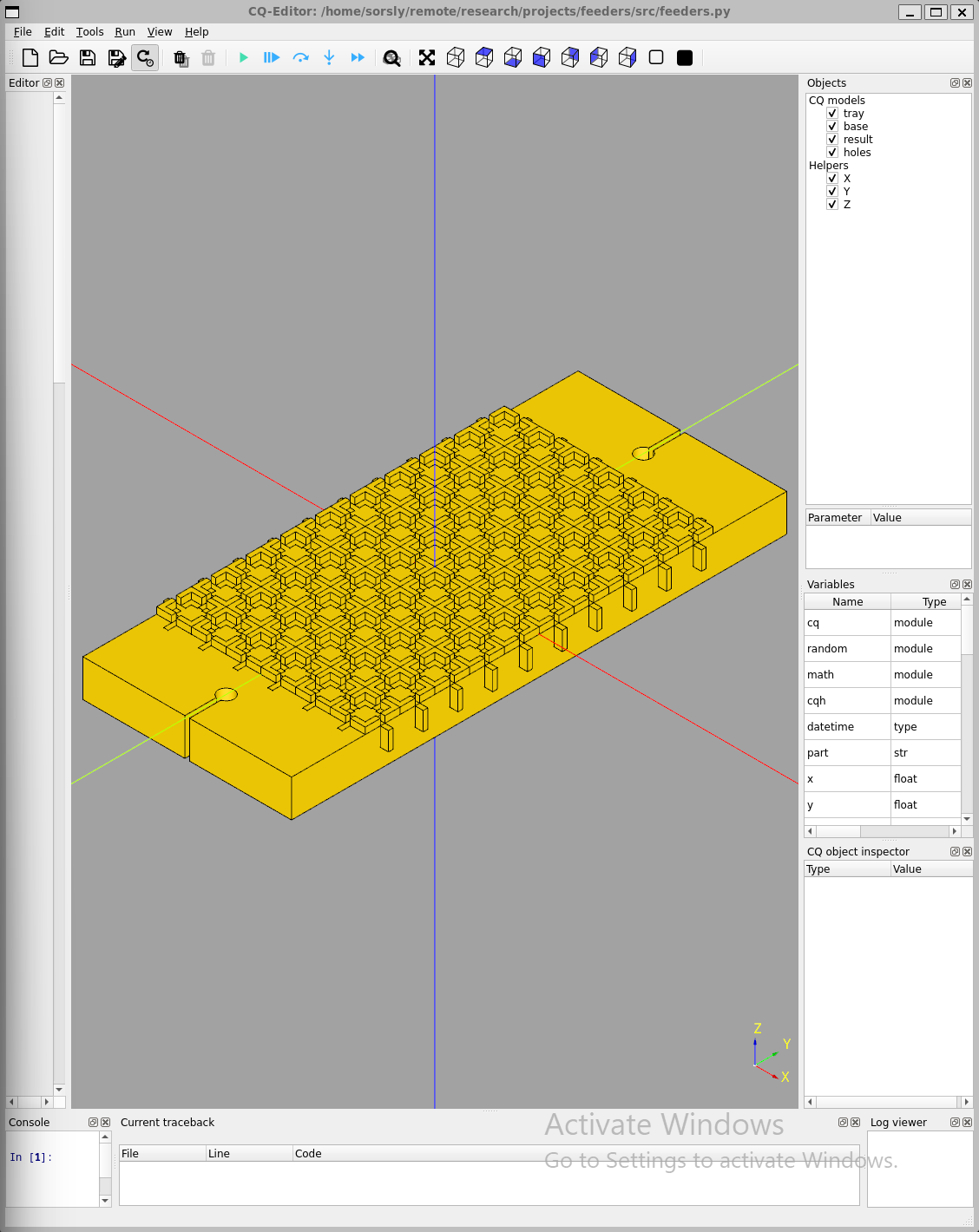Select the 'random' variable row
Image resolution: width=979 pixels, height=1232 pixels.
click(883, 649)
